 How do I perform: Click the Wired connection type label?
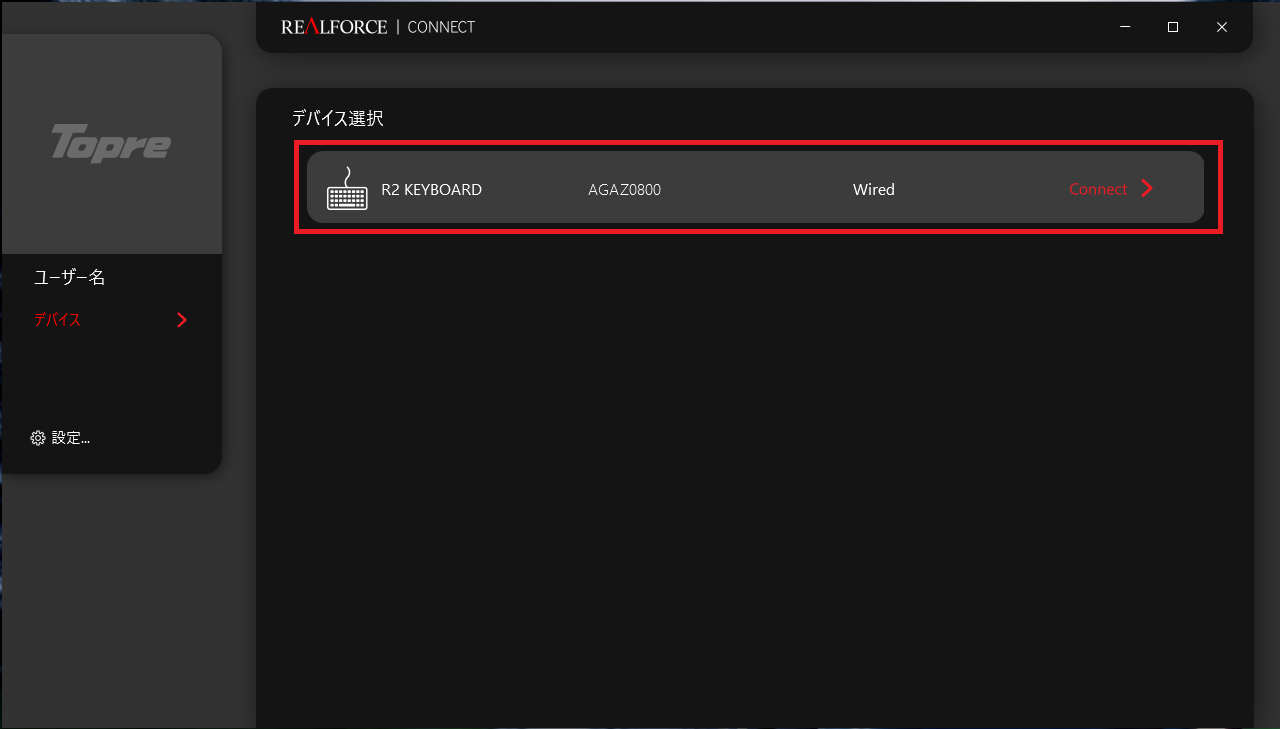click(873, 189)
